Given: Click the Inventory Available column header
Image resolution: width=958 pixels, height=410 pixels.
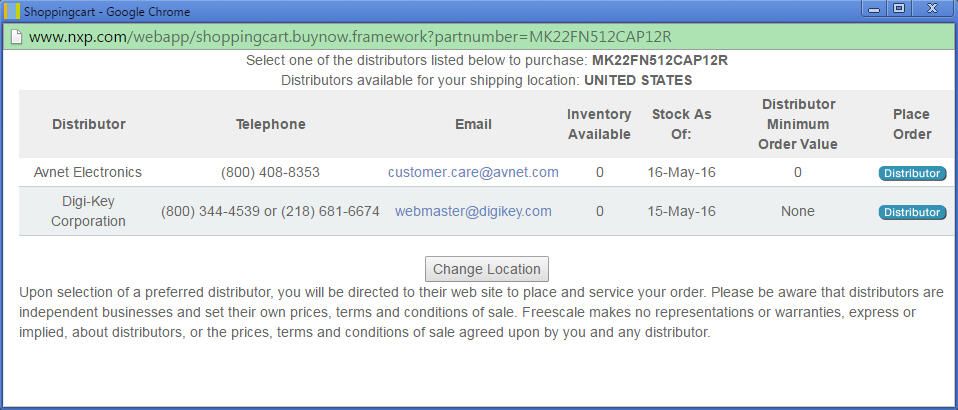Looking at the screenshot, I should 599,124.
